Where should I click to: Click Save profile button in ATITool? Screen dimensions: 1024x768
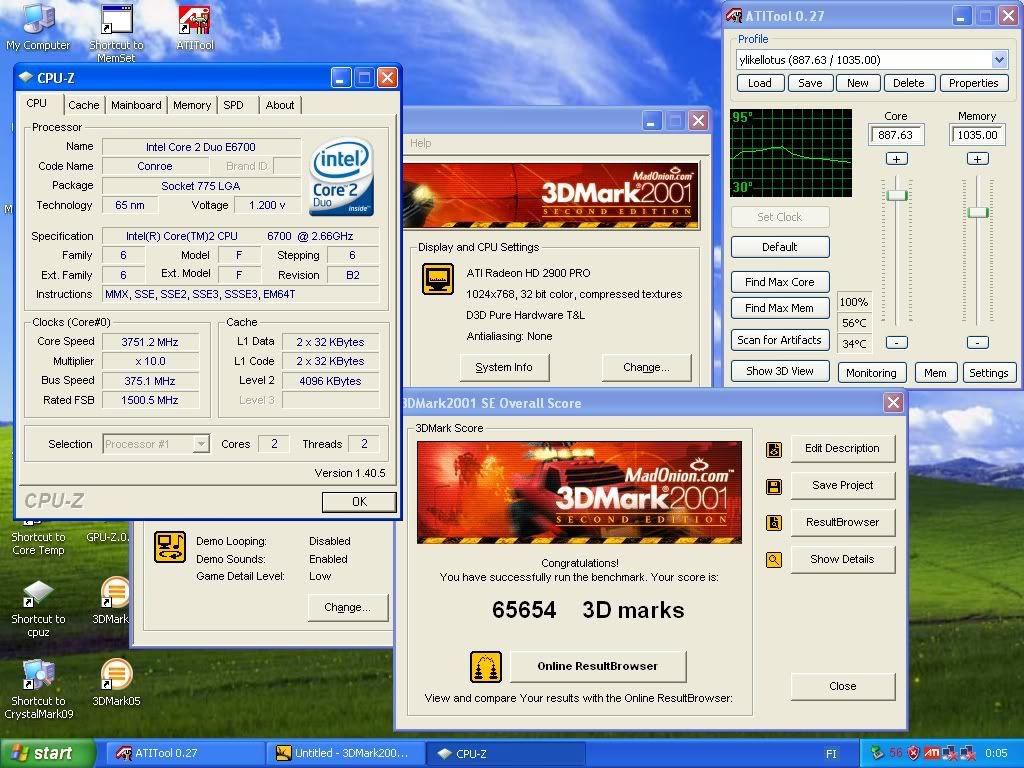[810, 83]
